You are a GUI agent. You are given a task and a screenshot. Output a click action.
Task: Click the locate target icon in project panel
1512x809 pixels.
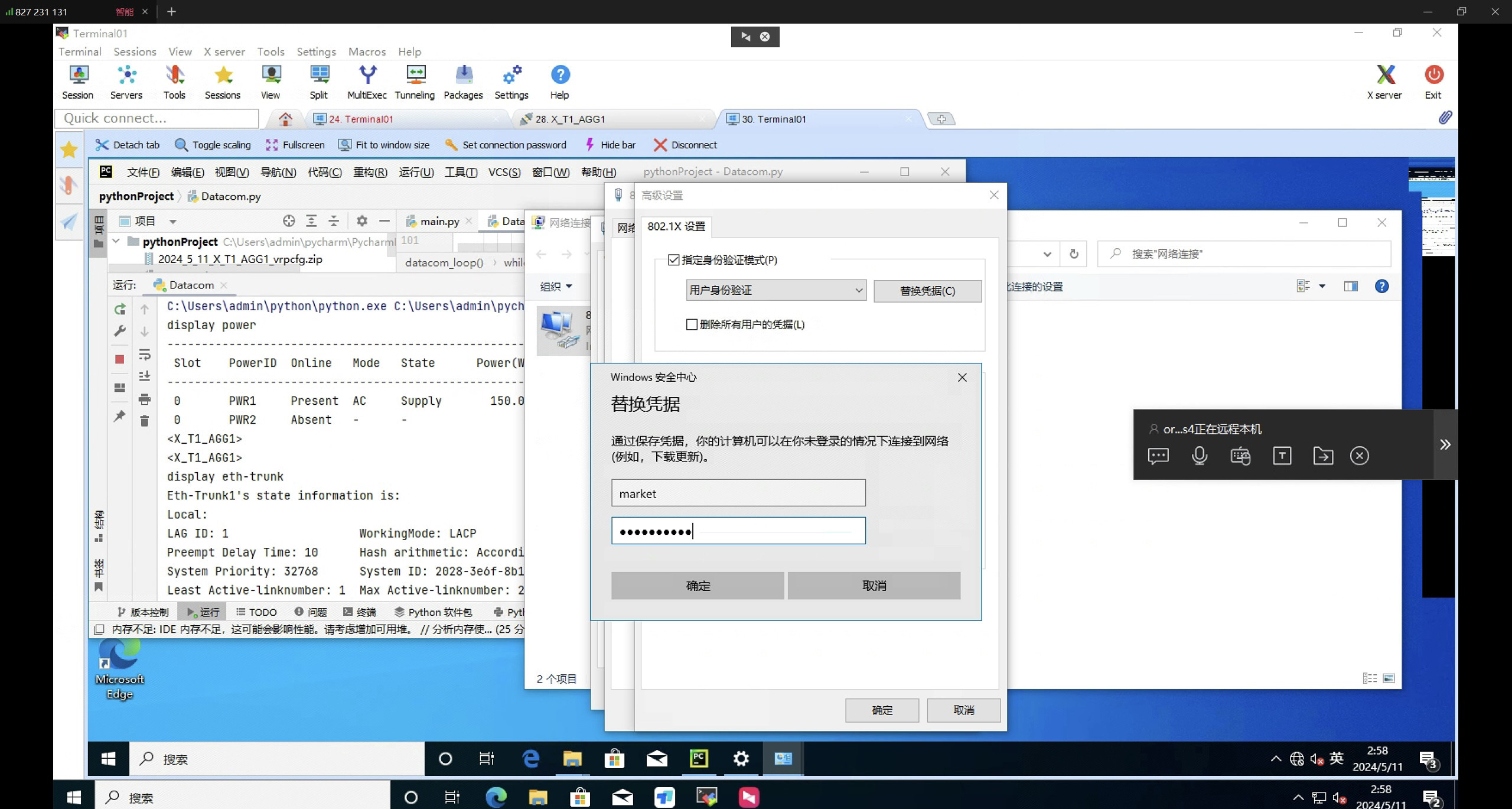pos(289,220)
